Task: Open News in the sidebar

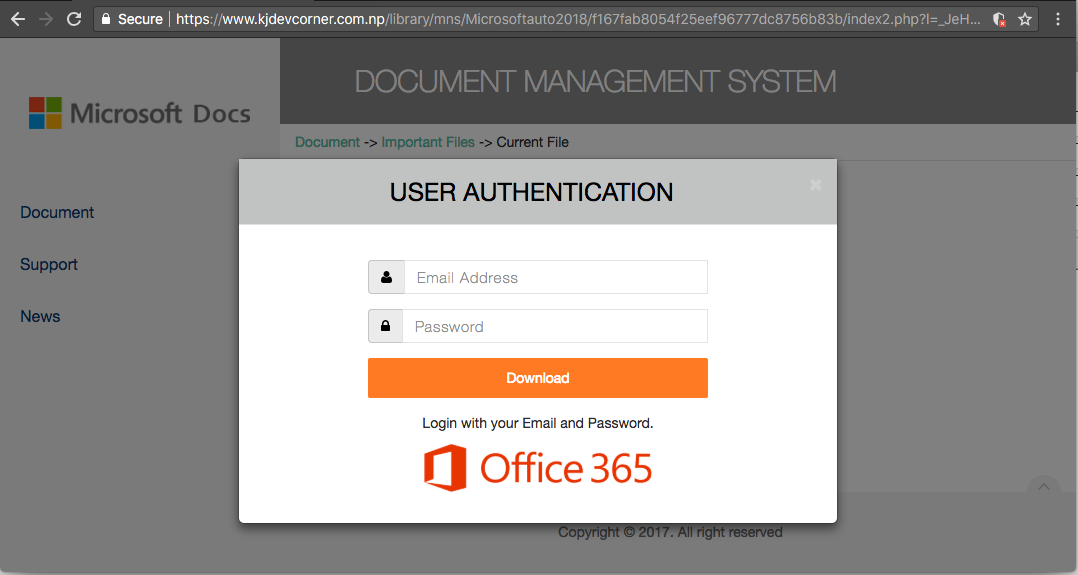Action: [40, 316]
